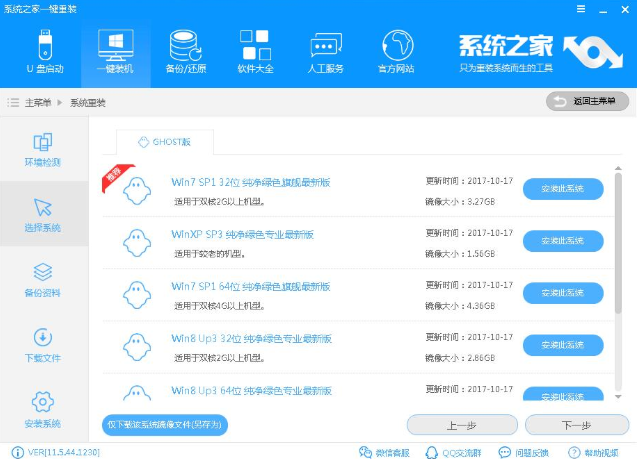Open the U盘启动 (USB boot) tool
The width and height of the screenshot is (638, 459).
point(44,51)
